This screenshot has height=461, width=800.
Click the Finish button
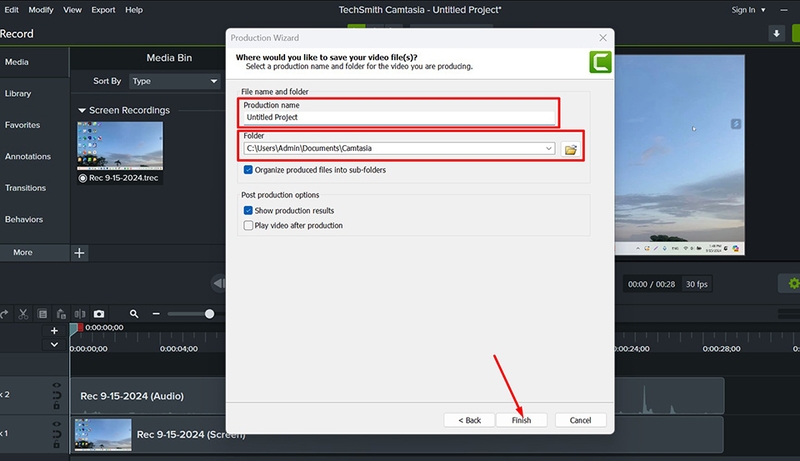[x=521, y=420]
